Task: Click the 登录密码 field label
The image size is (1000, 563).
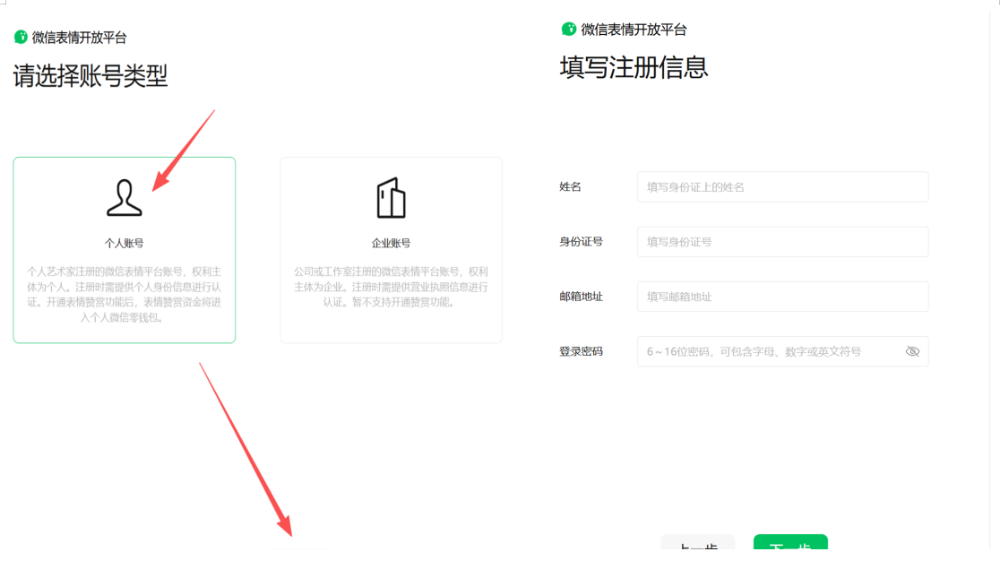Action: [581, 352]
